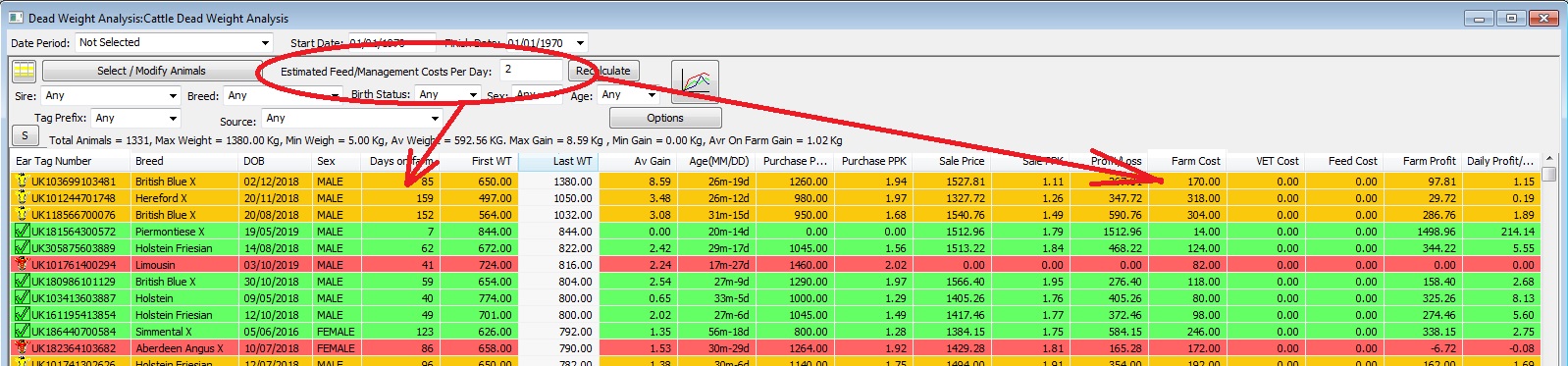The image size is (1568, 366).
Task: Sort by the Feed Cost column header
Action: point(1343,161)
